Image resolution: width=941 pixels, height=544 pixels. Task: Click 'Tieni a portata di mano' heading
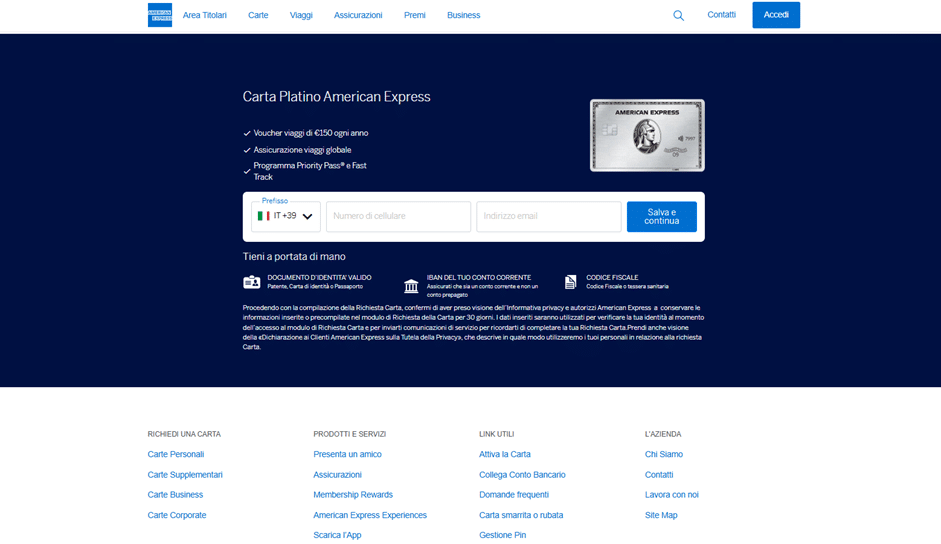[294, 256]
